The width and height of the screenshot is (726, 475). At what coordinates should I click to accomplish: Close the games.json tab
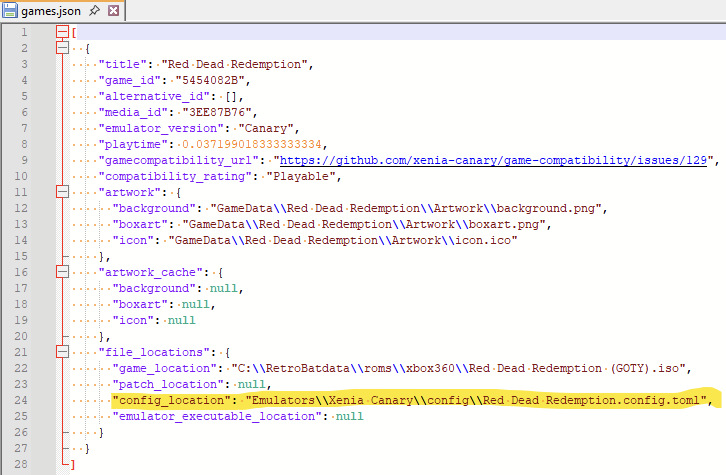click(112, 12)
